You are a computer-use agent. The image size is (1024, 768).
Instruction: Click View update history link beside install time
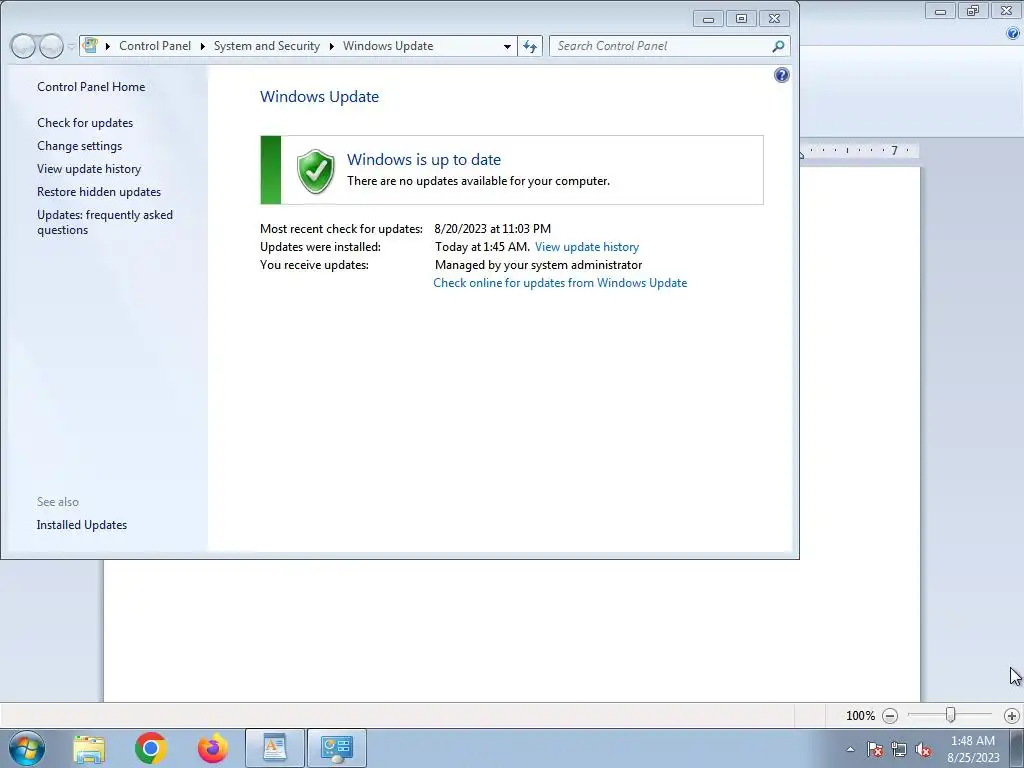pyautogui.click(x=586, y=247)
